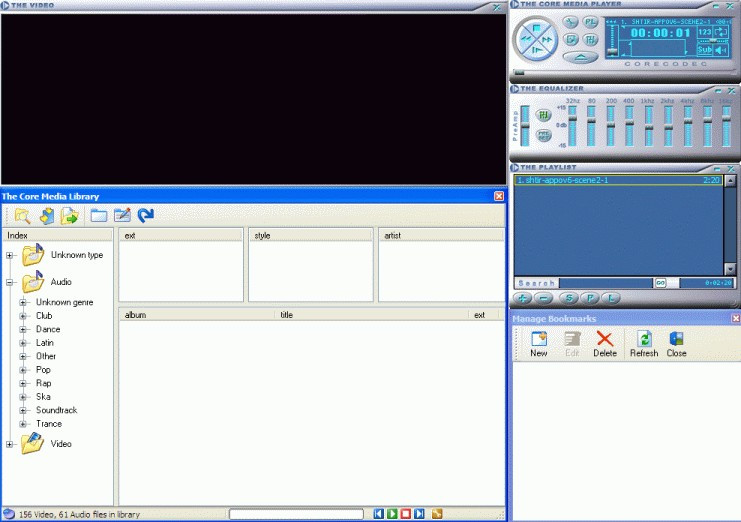741x522 pixels.
Task: Open the equalizer Preset button
Action: click(543, 136)
